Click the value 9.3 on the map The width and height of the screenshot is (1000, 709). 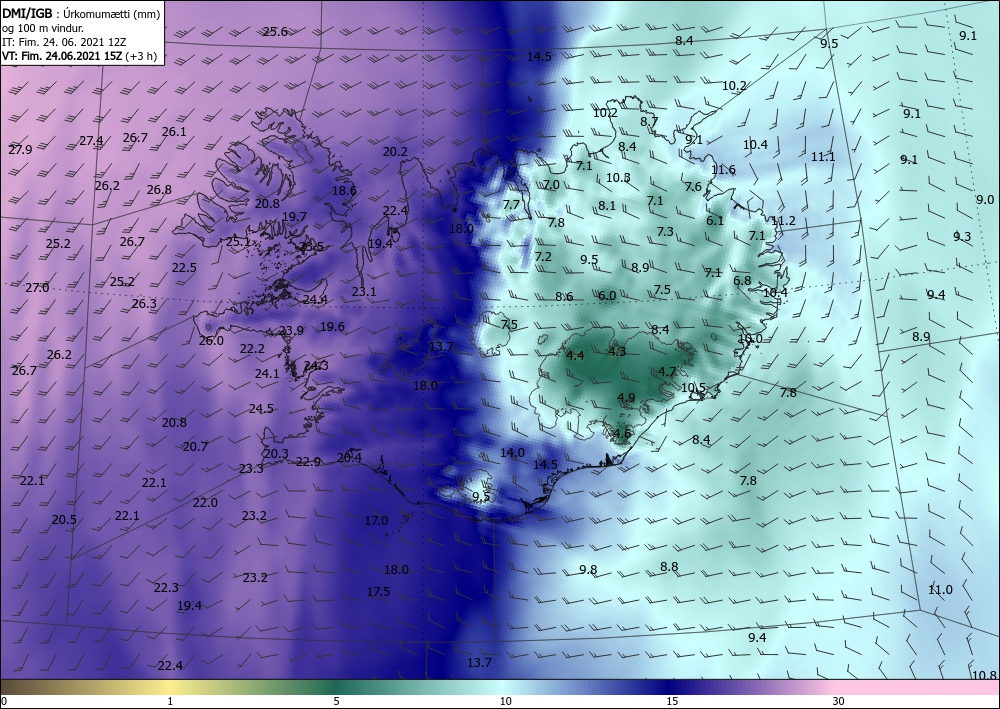pos(962,237)
